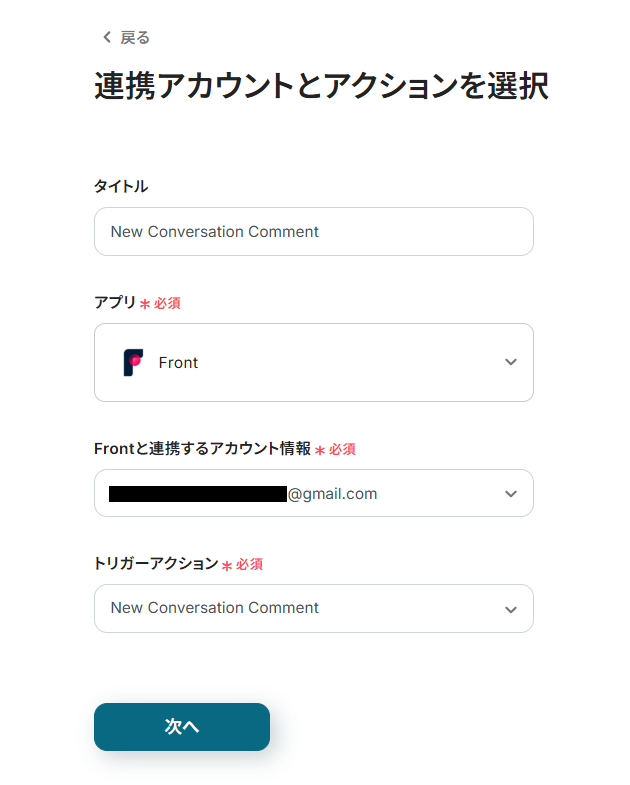Expand the トリガーアクション dropdown chevron
Image resolution: width=630 pixels, height=785 pixels.
(x=510, y=609)
